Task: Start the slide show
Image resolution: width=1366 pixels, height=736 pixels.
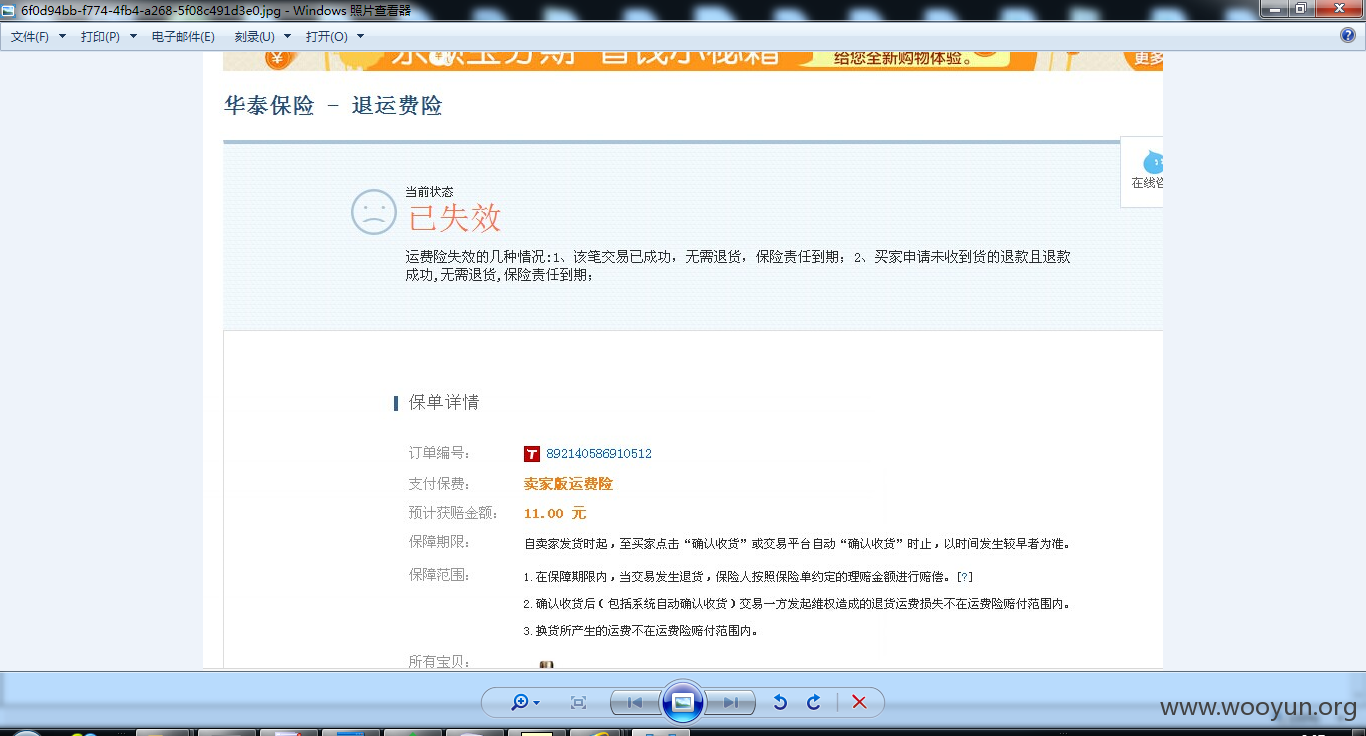Action: [x=683, y=702]
